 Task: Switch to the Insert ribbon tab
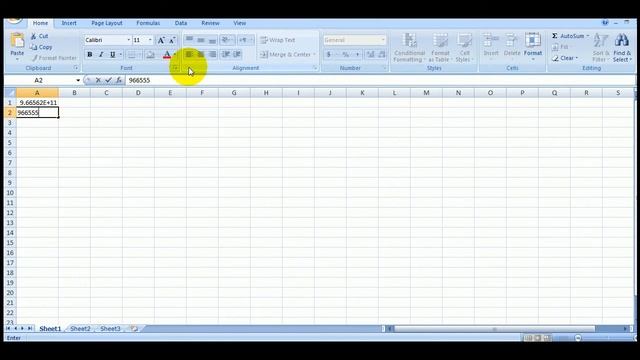coord(69,23)
